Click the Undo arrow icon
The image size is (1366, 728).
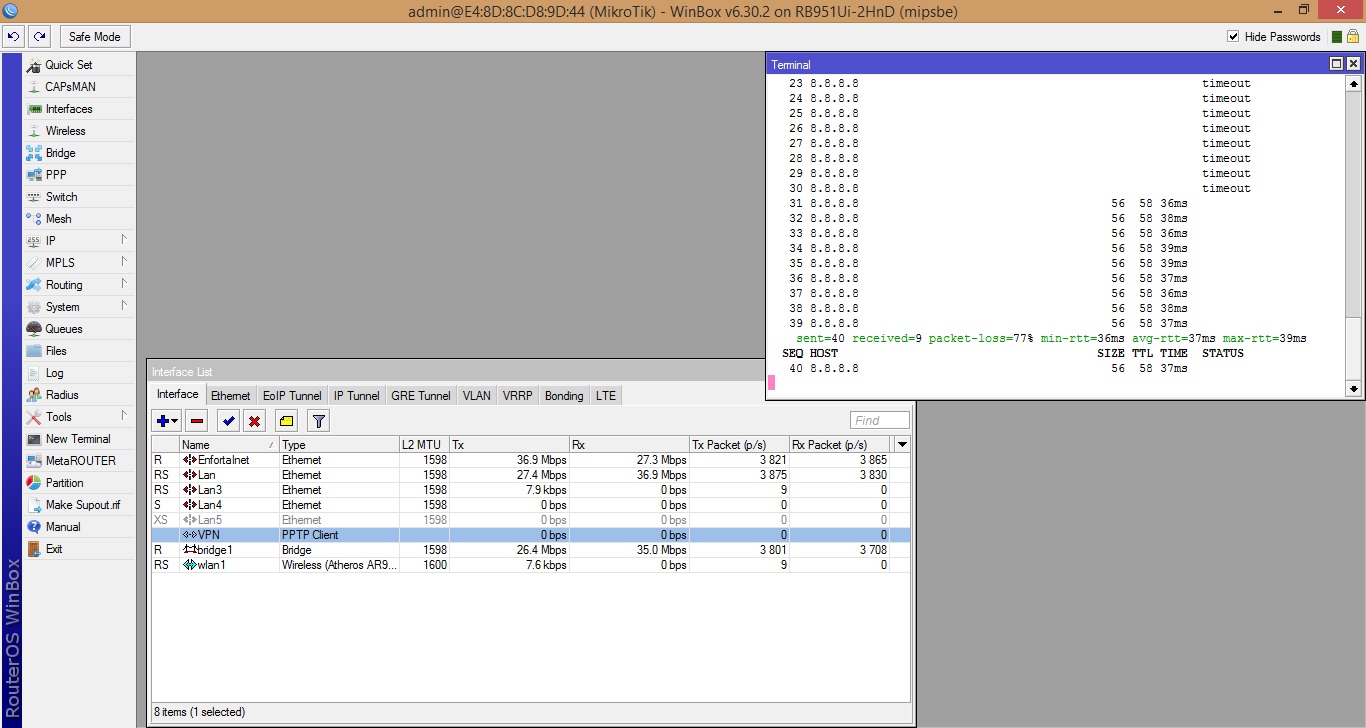click(13, 37)
